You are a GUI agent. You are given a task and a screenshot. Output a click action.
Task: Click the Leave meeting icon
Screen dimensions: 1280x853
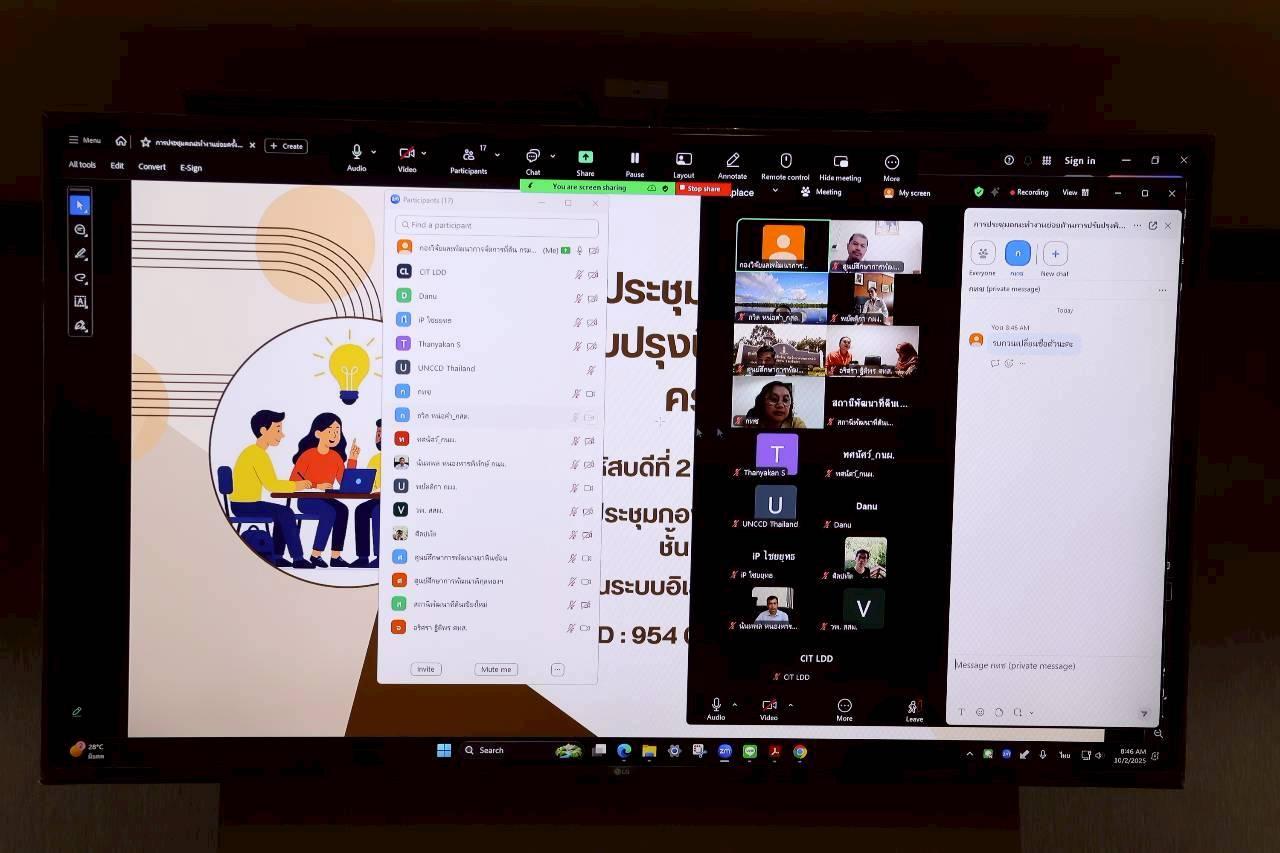coord(913,707)
